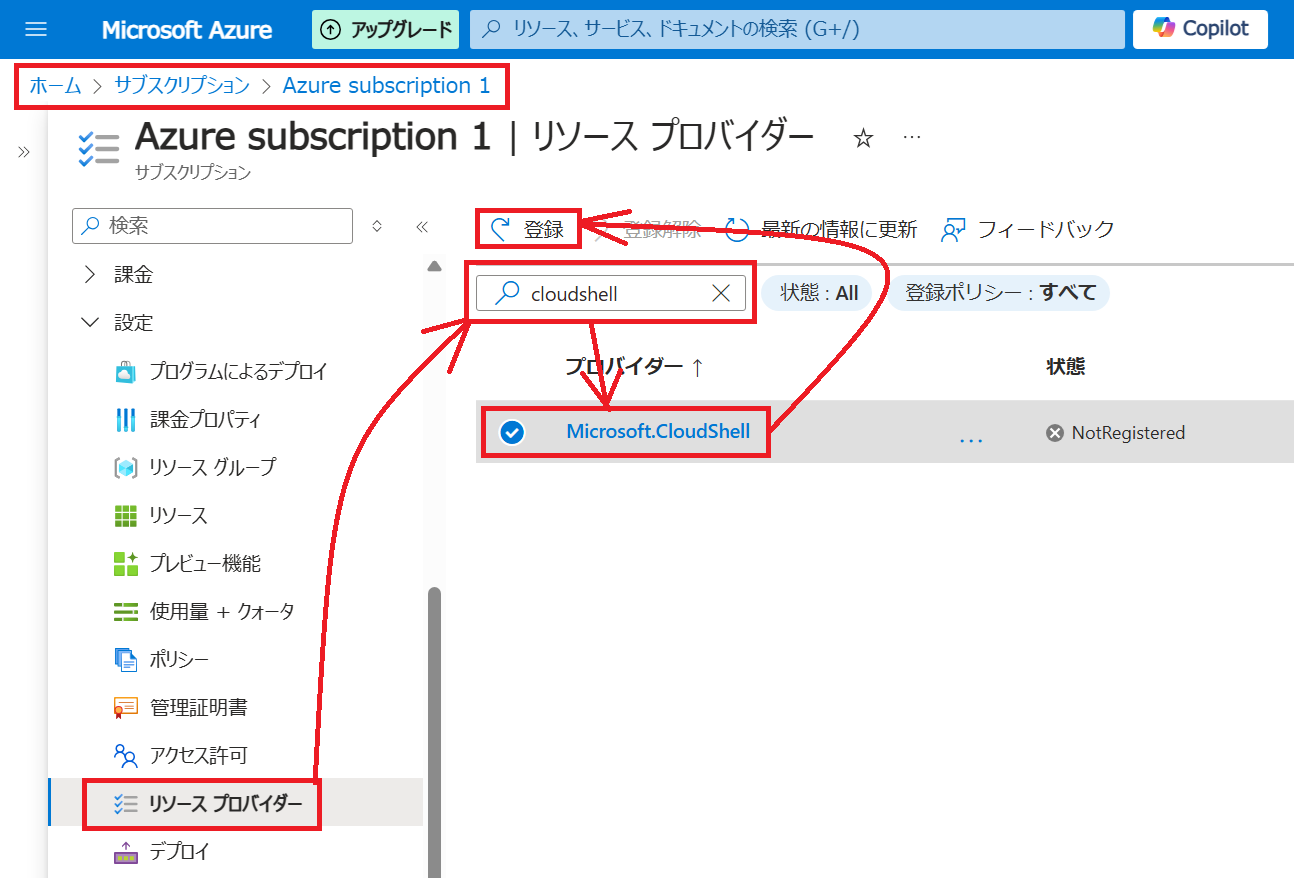Sort by 状態 column header
This screenshot has width=1294, height=878.
(1065, 366)
